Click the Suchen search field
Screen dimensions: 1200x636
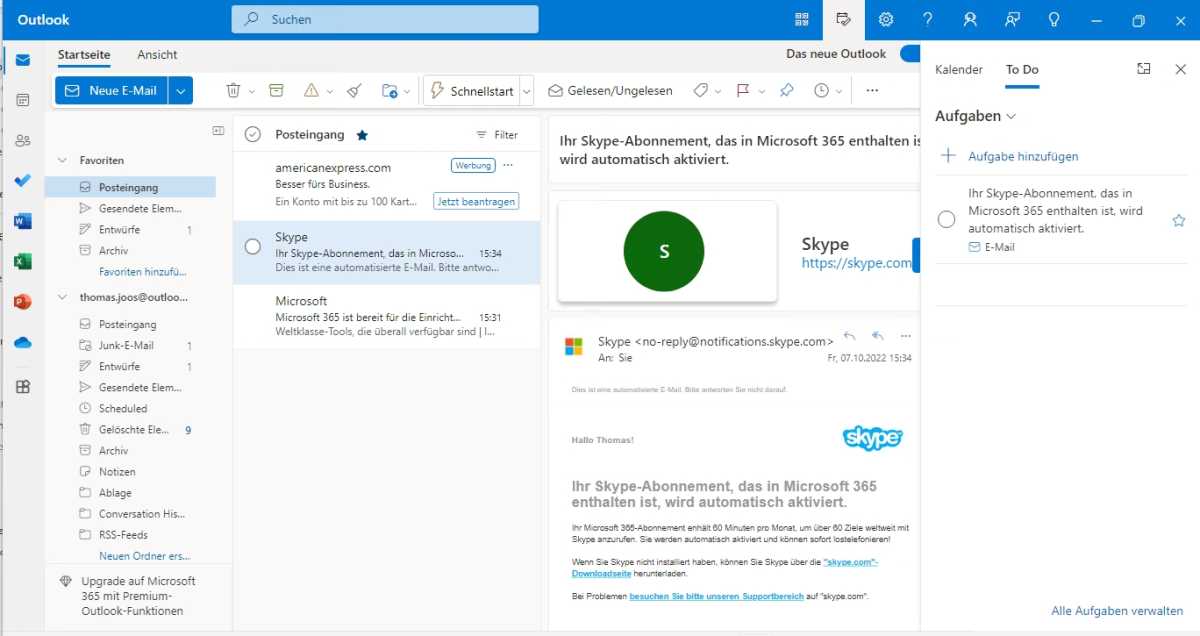click(385, 19)
